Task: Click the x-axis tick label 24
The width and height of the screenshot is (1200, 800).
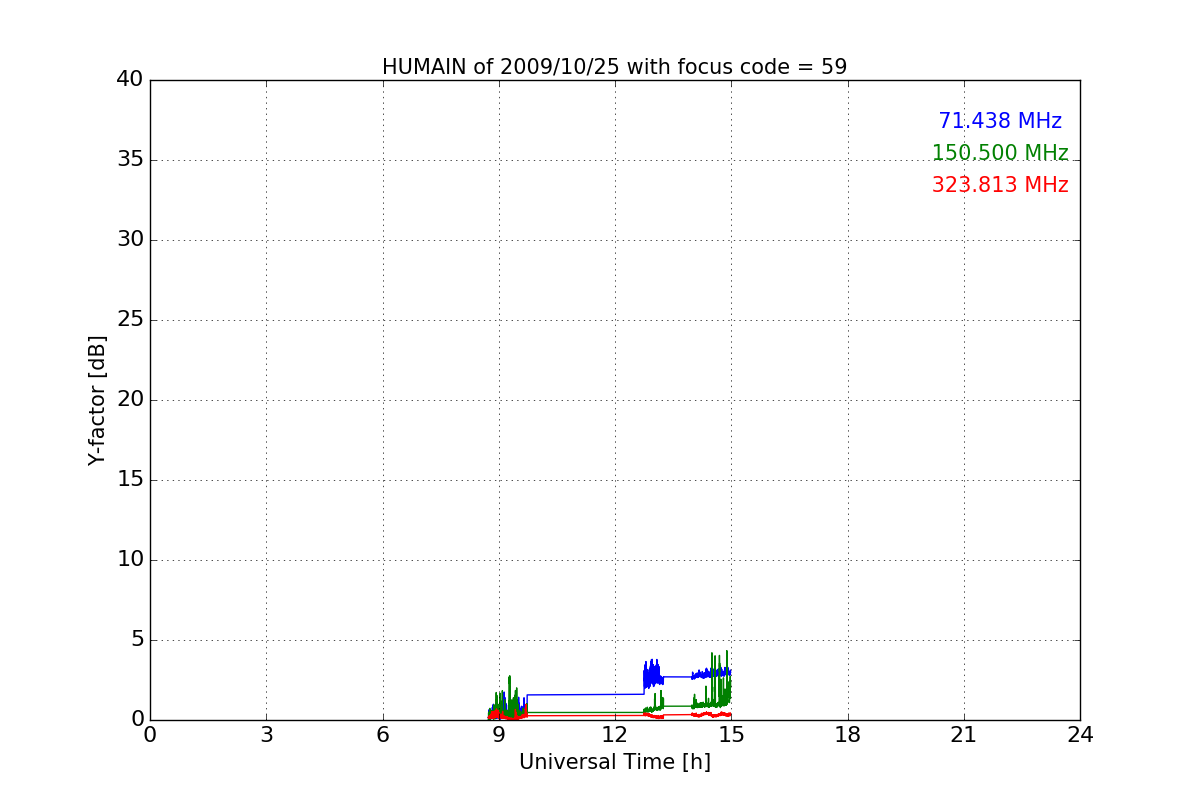Action: coord(1080,735)
